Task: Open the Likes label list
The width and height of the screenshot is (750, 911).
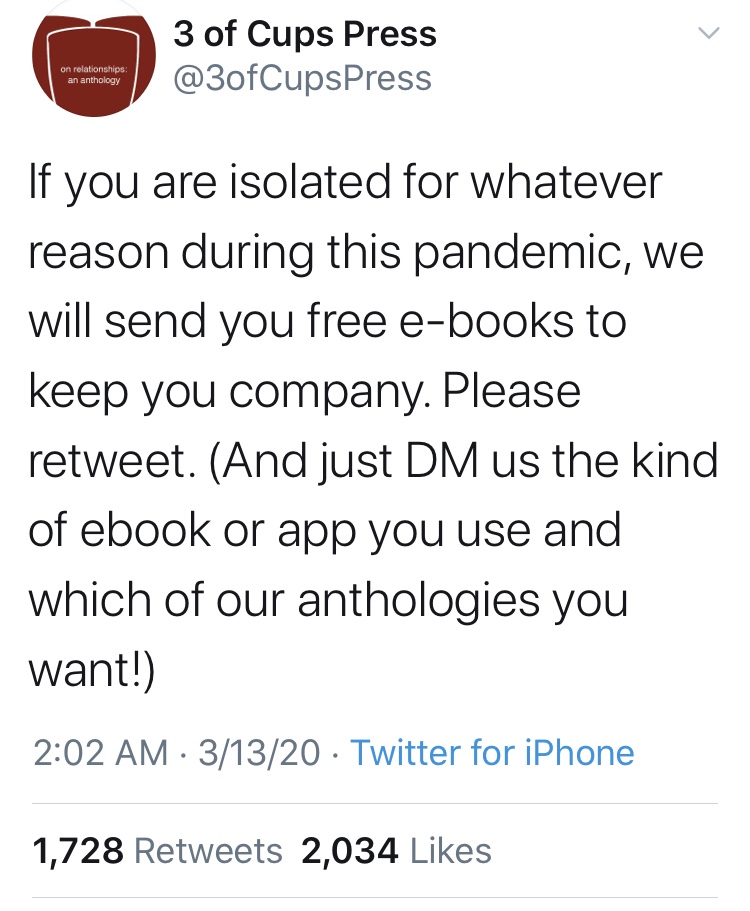Action: (452, 851)
